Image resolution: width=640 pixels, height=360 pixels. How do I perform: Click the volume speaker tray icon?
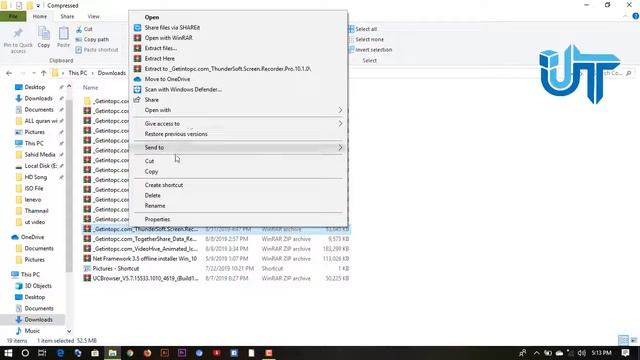582,353
